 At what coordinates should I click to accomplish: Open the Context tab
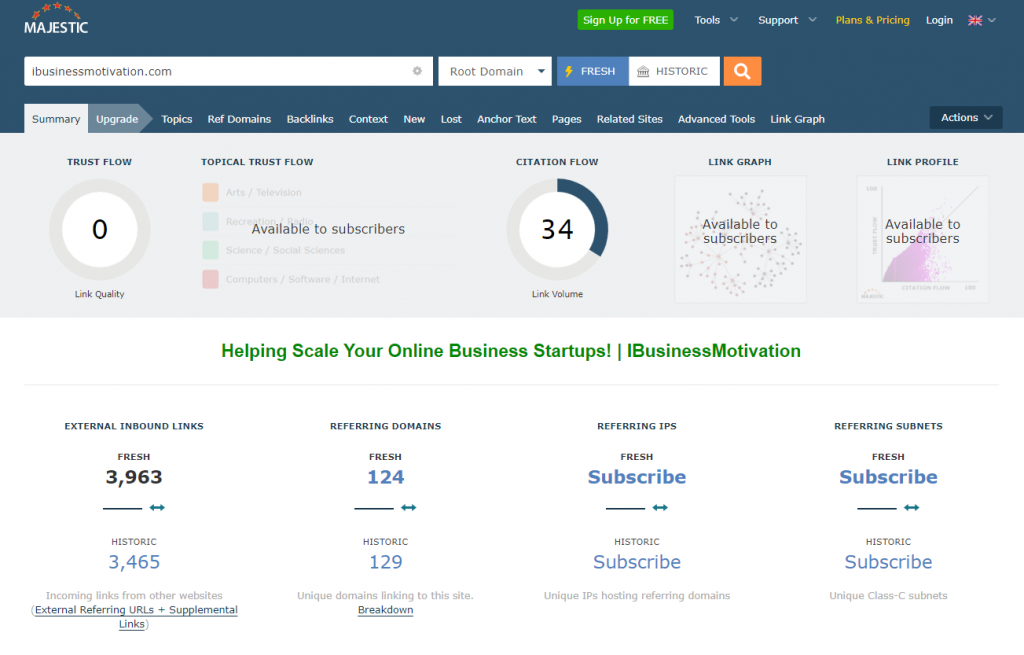tap(368, 119)
